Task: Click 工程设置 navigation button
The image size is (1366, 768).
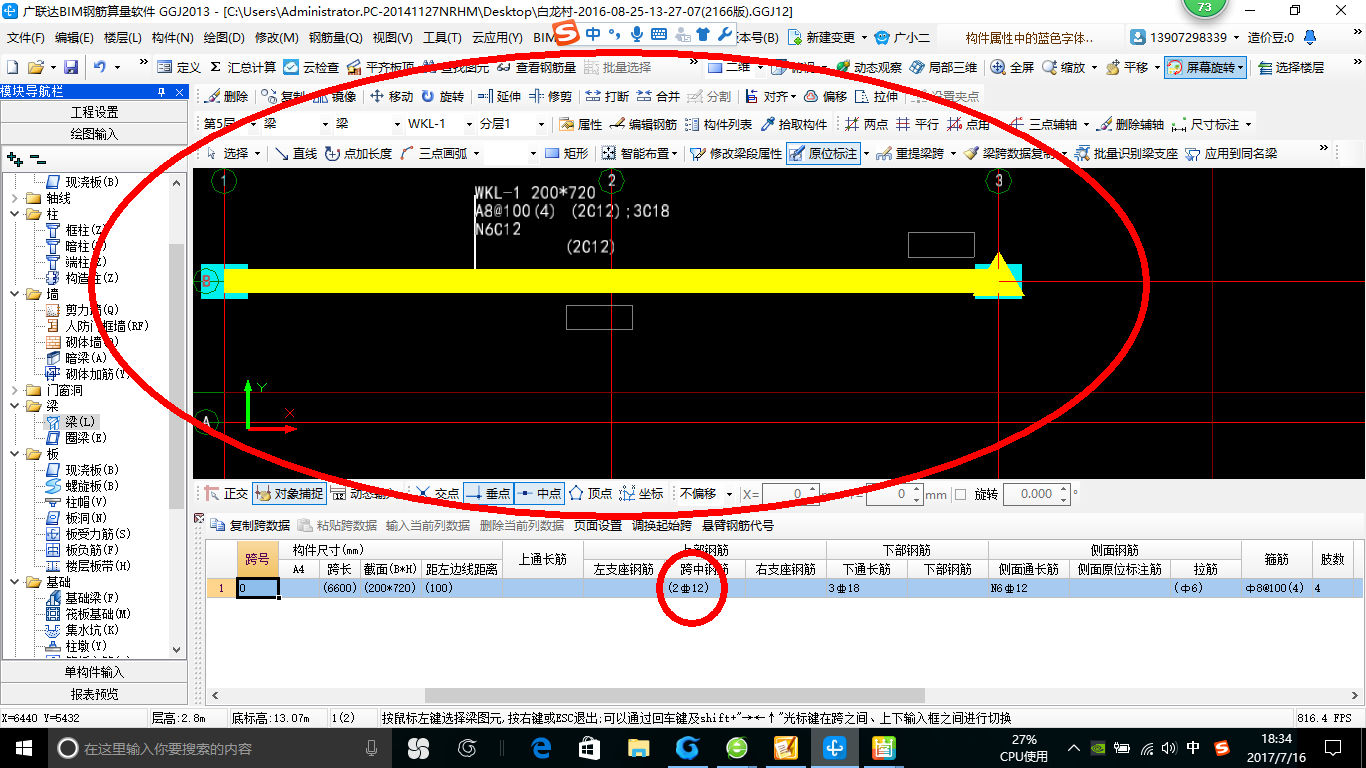Action: [94, 112]
